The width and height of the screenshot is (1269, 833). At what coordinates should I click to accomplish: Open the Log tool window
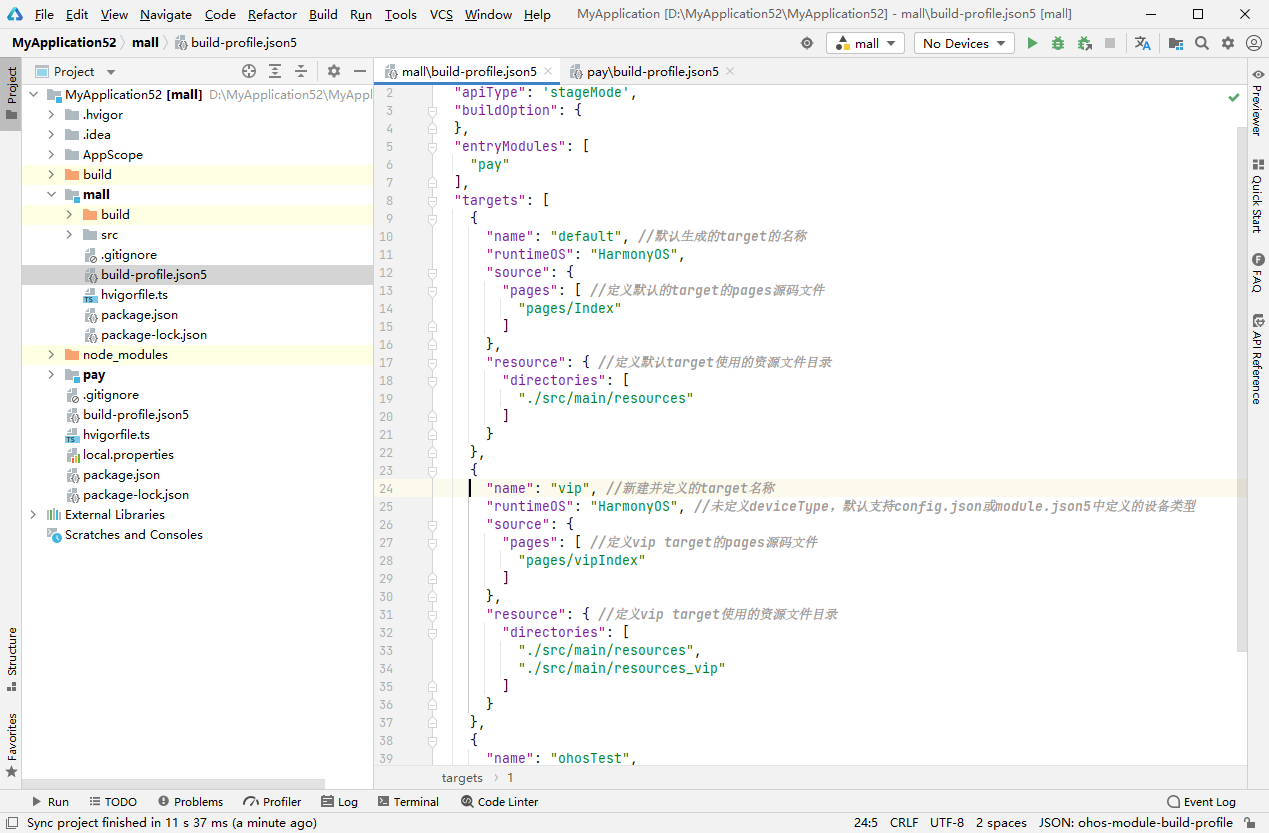point(339,801)
